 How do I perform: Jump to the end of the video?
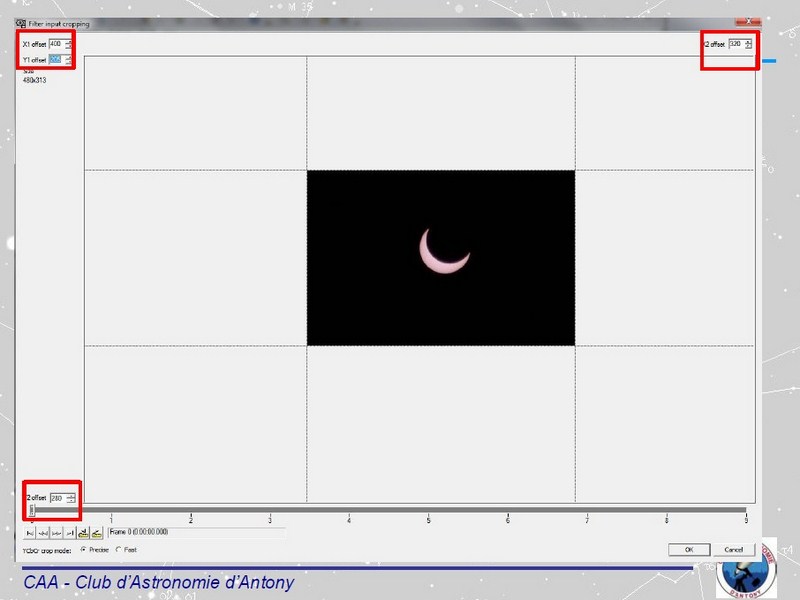(x=70, y=532)
